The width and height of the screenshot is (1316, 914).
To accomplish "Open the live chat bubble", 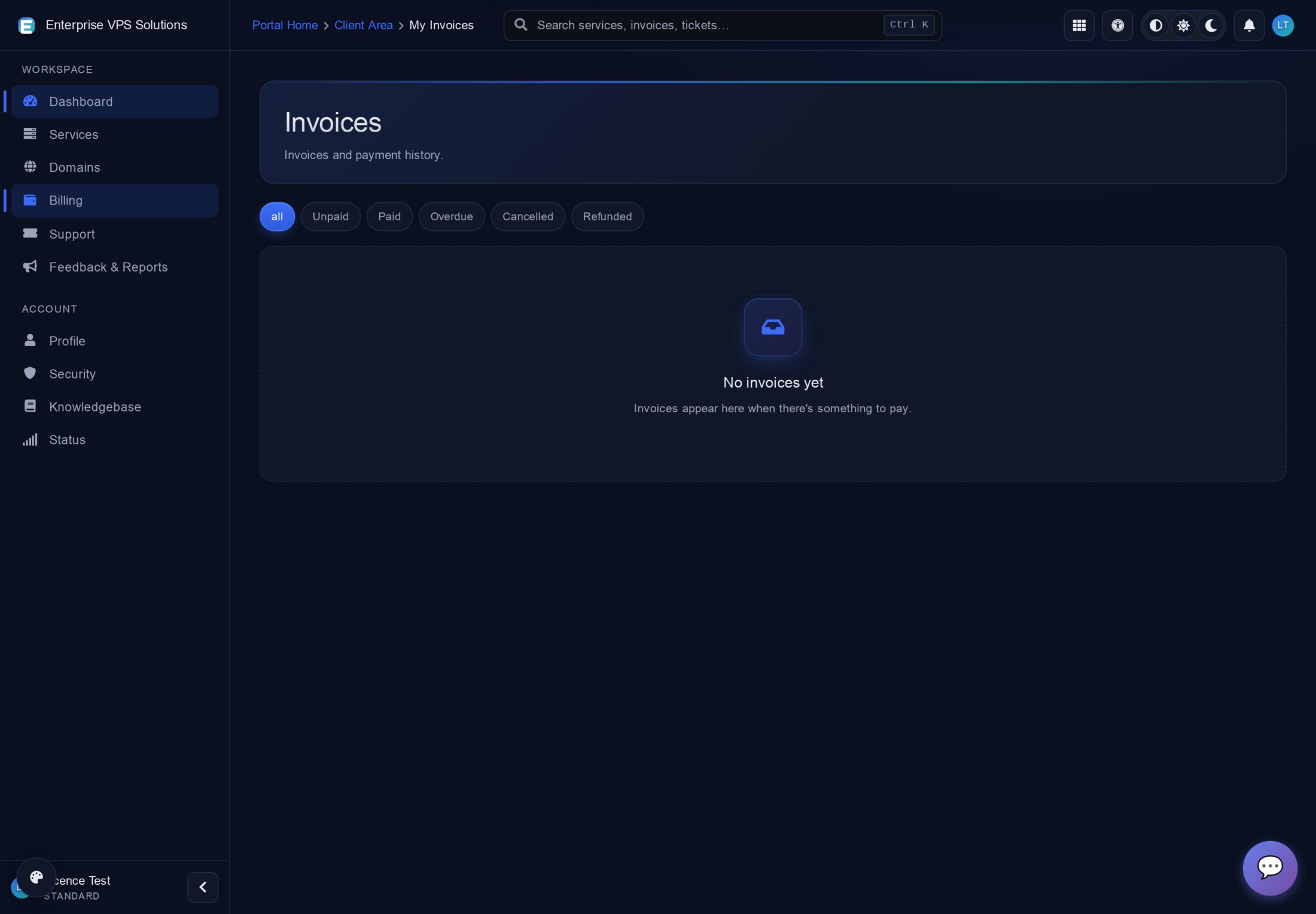I will pyautogui.click(x=1269, y=867).
